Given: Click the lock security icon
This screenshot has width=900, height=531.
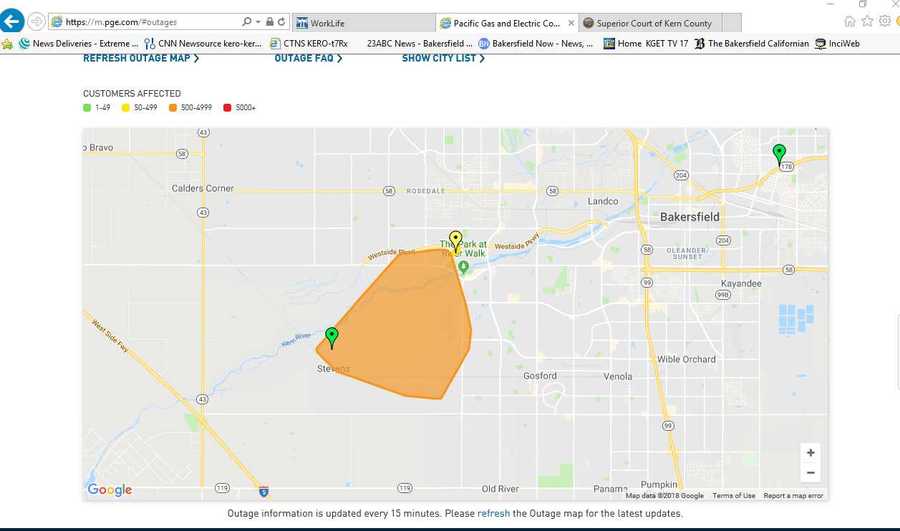Looking at the screenshot, I should 269,22.
